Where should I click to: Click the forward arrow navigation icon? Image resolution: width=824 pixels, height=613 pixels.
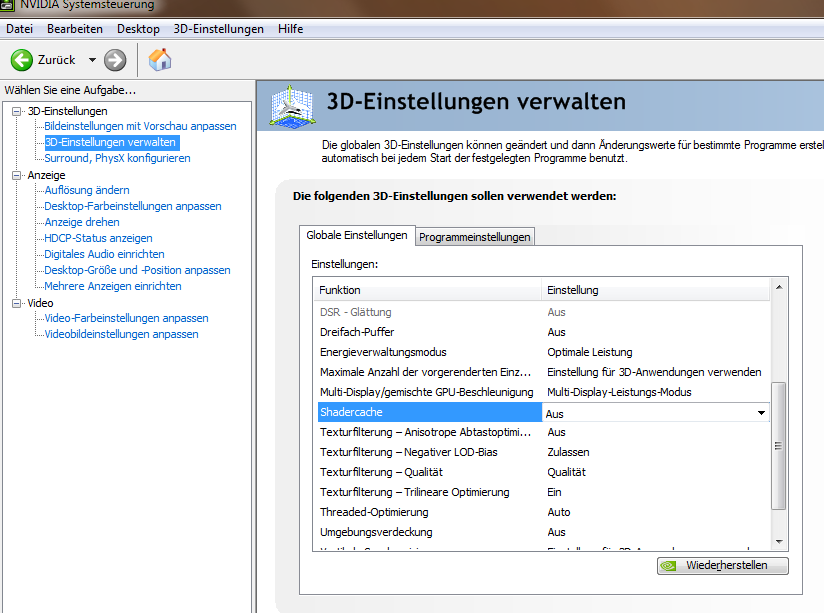(x=115, y=60)
